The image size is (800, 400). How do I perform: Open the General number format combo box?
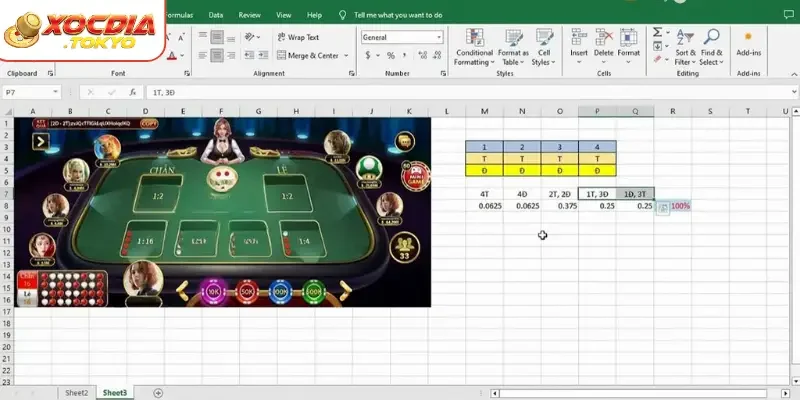point(402,37)
